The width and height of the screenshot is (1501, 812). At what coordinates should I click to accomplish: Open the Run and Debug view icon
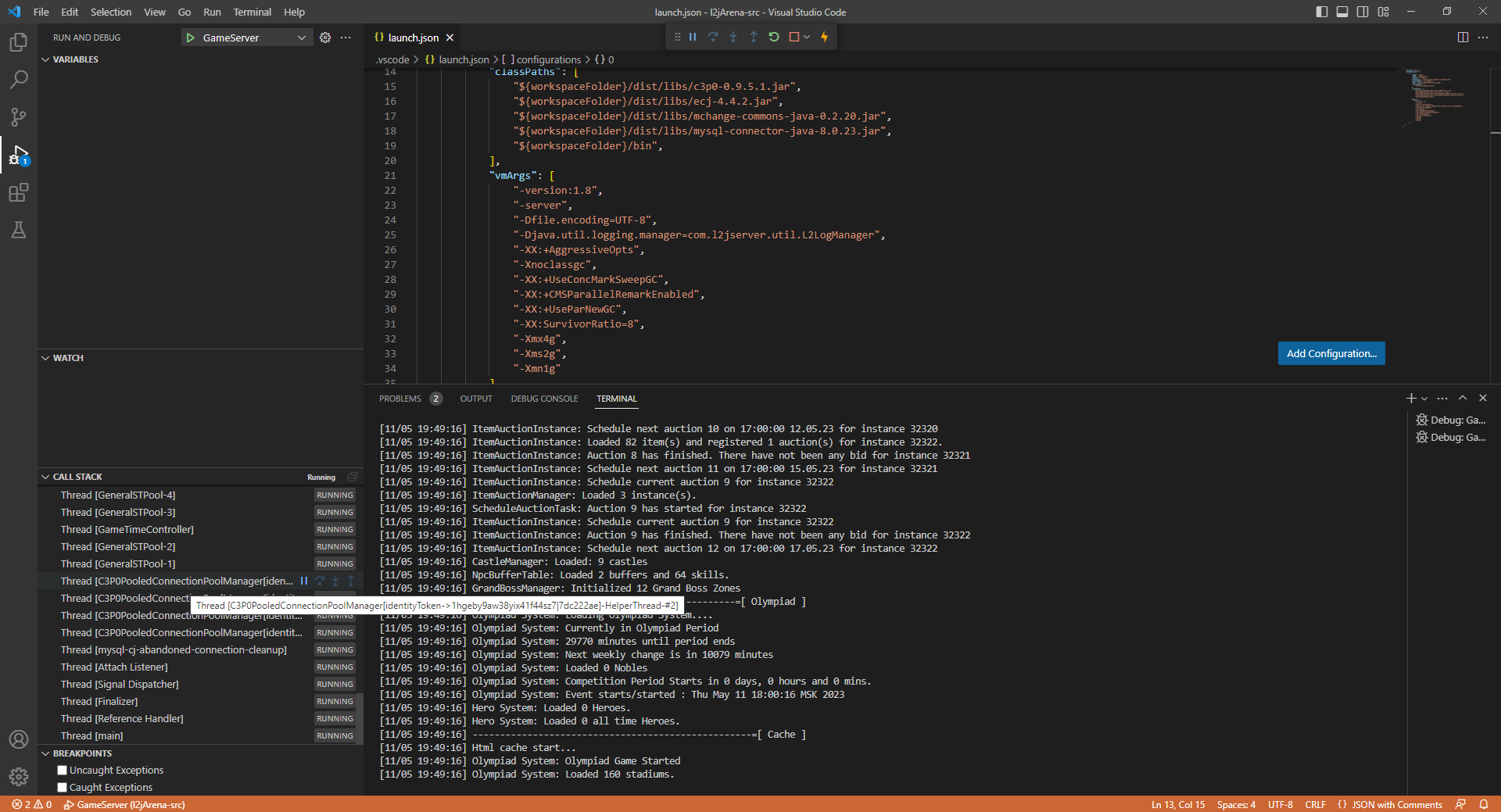19,155
